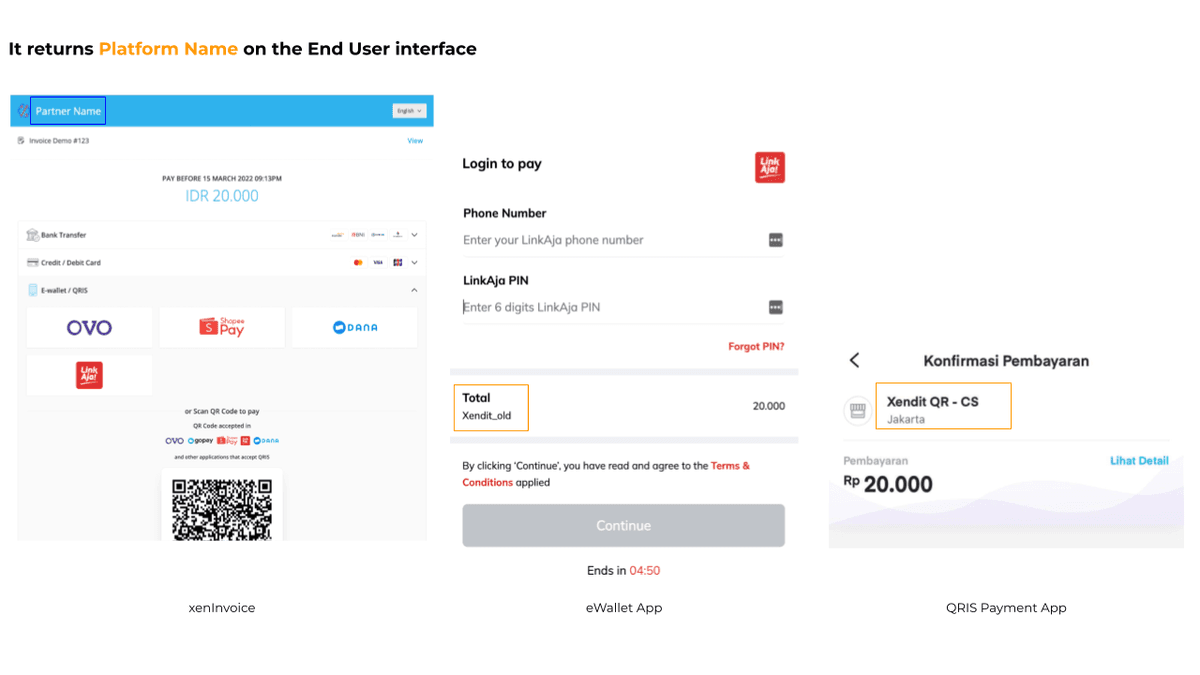This screenshot has height=675, width=1200.
Task: Select the OVO e-wallet payment tile
Action: click(89, 327)
